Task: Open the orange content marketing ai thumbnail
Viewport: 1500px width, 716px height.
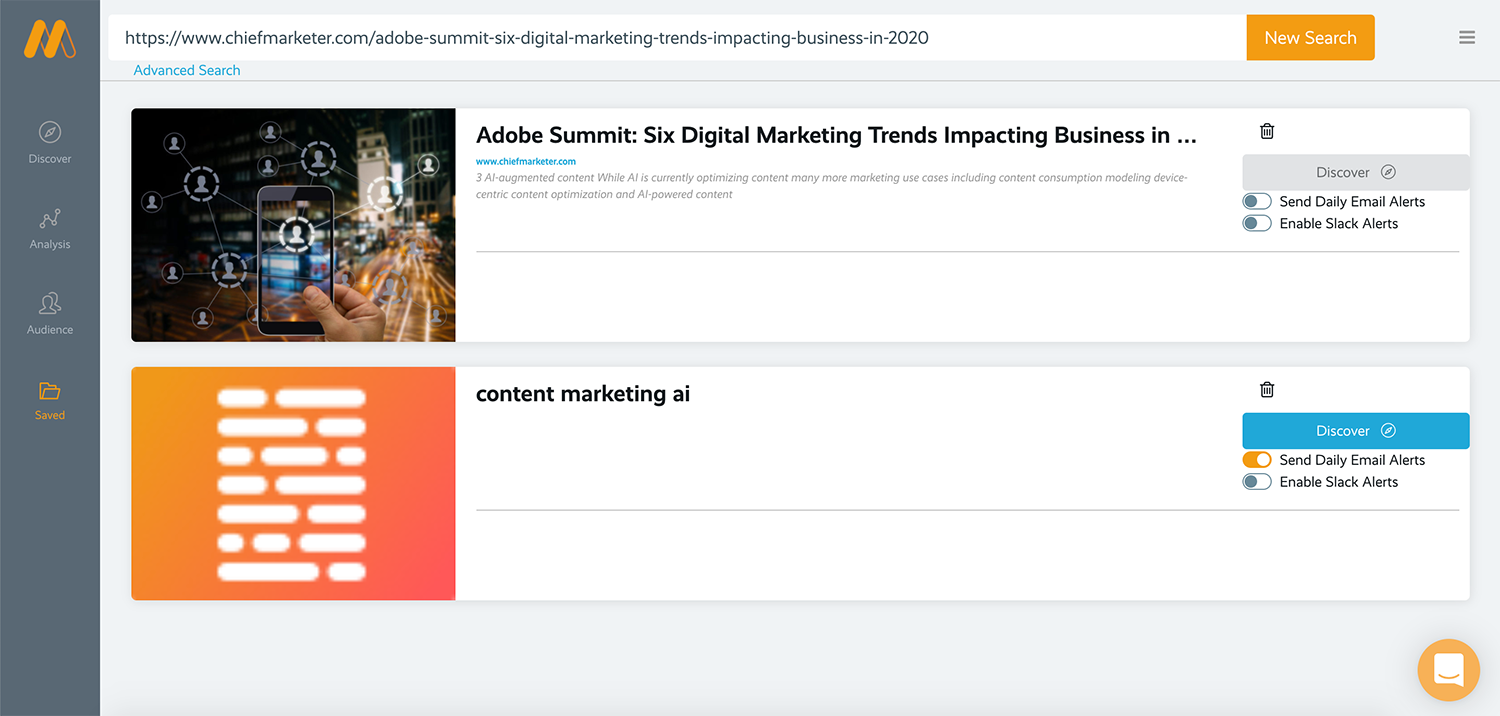Action: (x=293, y=484)
